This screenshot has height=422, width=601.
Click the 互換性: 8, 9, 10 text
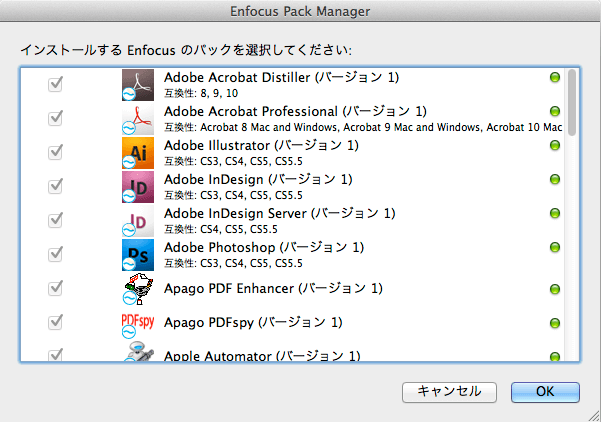click(x=201, y=93)
